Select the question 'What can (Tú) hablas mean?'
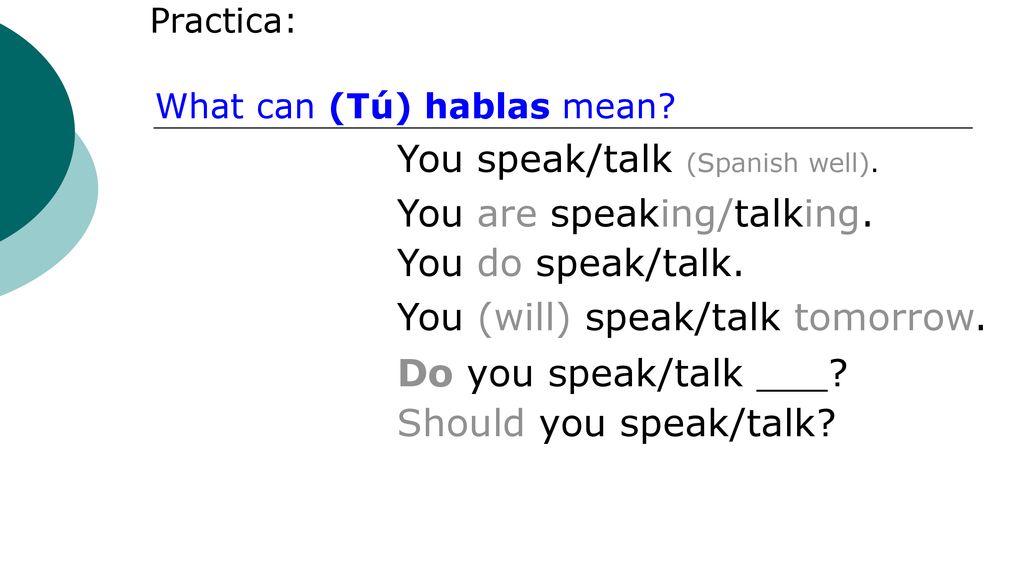The image size is (1024, 576). [415, 106]
